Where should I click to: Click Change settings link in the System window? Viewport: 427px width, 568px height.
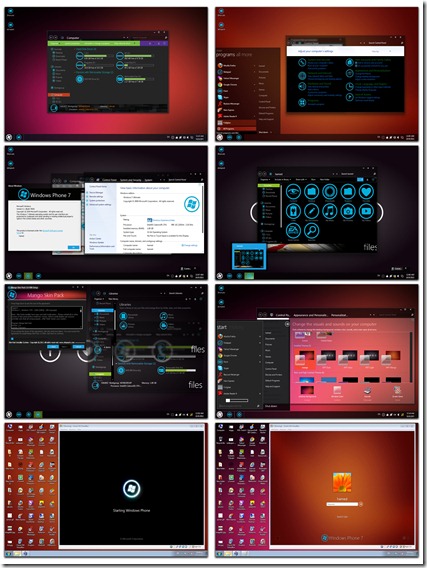pyautogui.click(x=190, y=245)
